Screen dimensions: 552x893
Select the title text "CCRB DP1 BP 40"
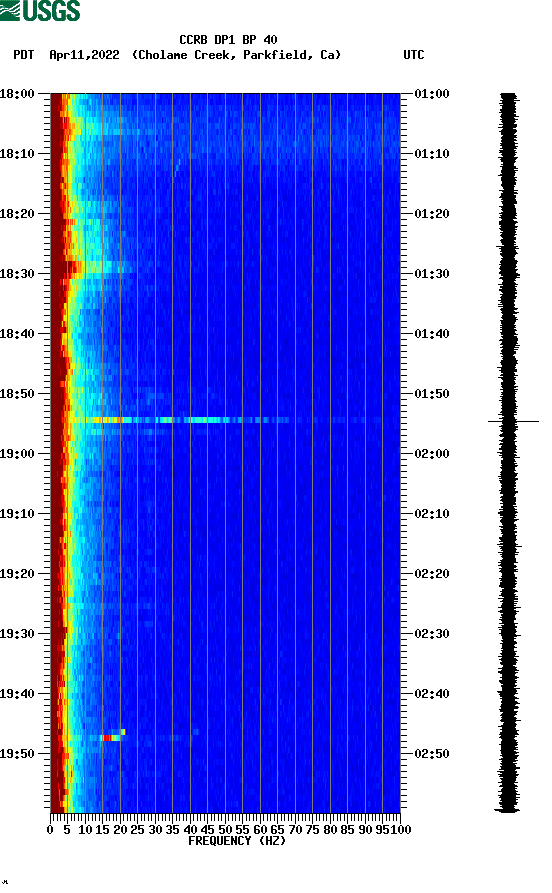(228, 40)
